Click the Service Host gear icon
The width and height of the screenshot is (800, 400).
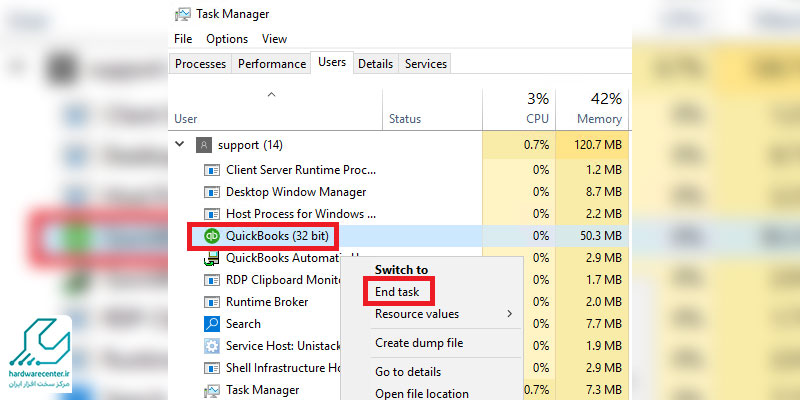(x=212, y=346)
